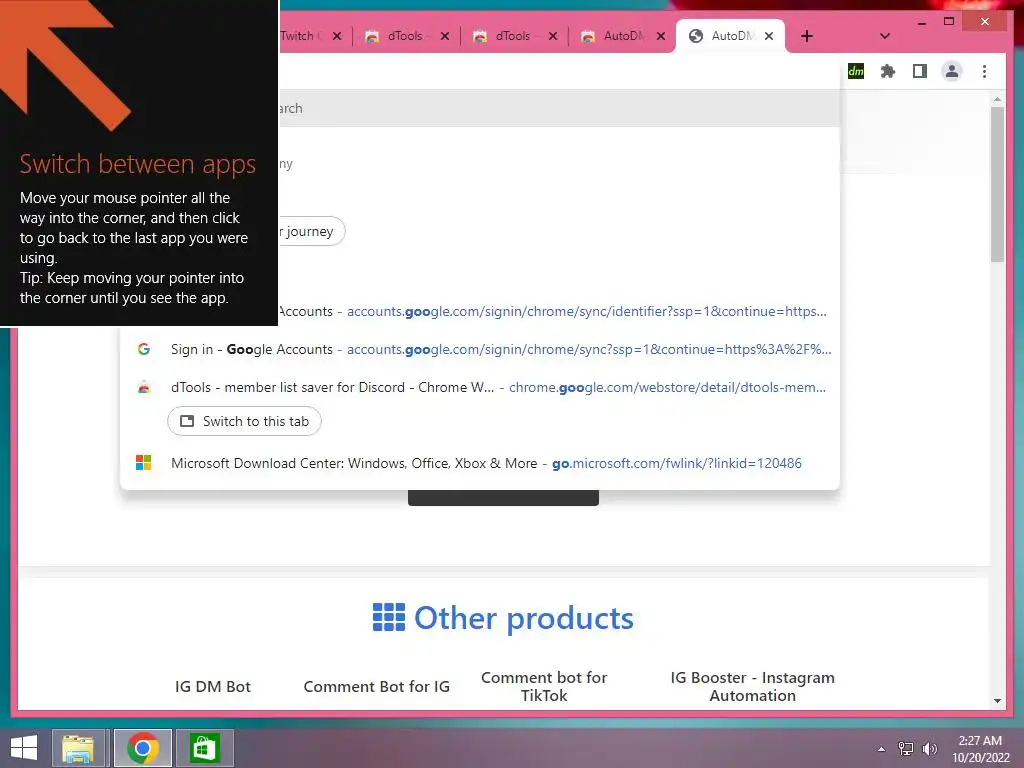This screenshot has height=768, width=1024.
Task: Open File Explorer from the taskbar
Action: (78, 748)
